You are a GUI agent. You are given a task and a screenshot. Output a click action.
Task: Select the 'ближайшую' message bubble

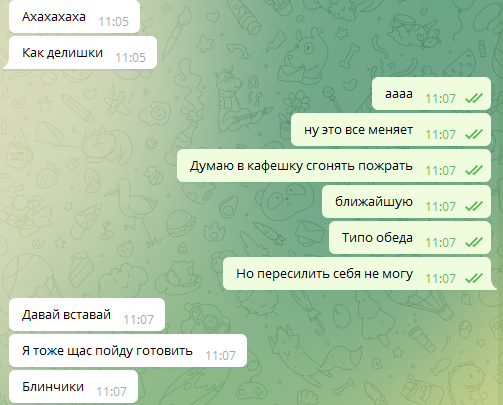point(406,202)
